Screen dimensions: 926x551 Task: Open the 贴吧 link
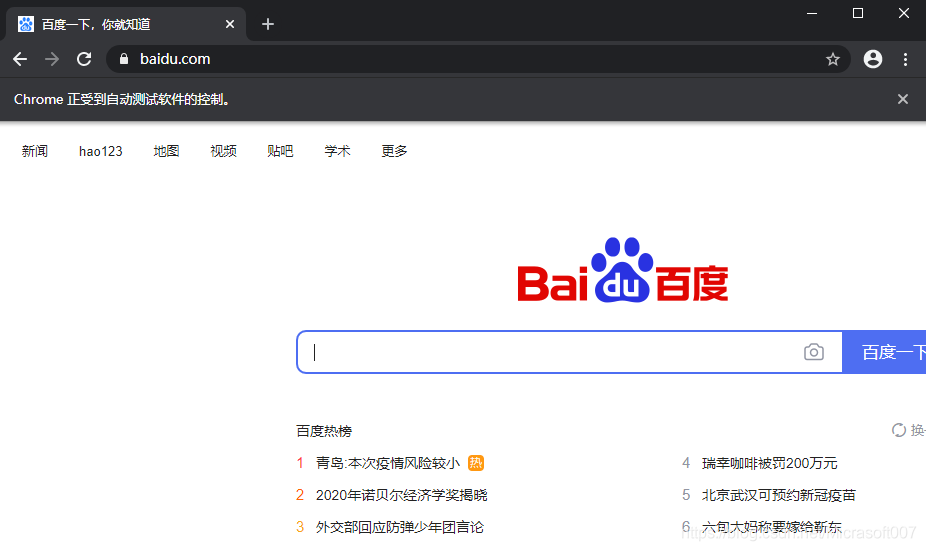[281, 151]
